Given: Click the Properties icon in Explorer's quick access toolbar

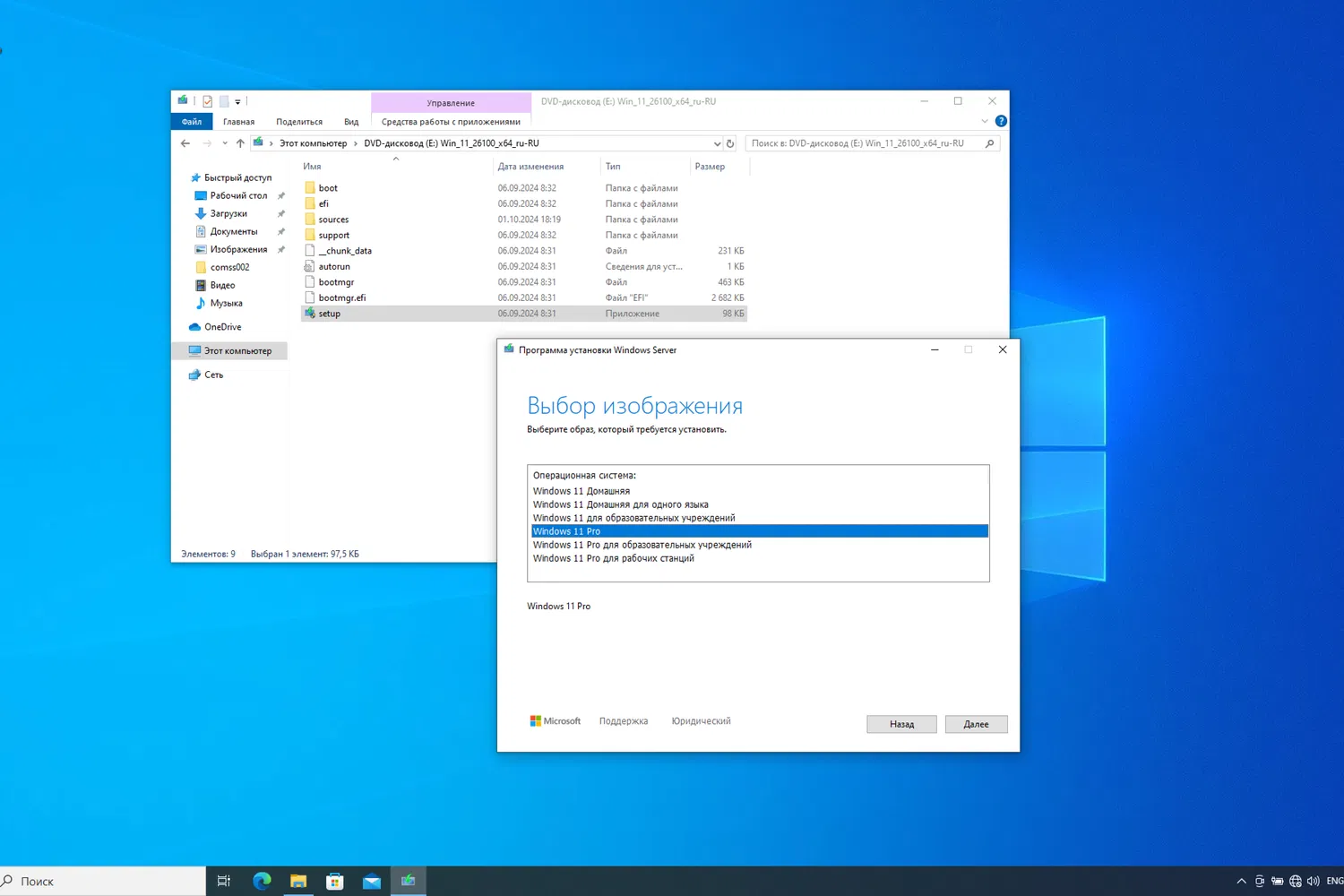Looking at the screenshot, I should coord(207,101).
